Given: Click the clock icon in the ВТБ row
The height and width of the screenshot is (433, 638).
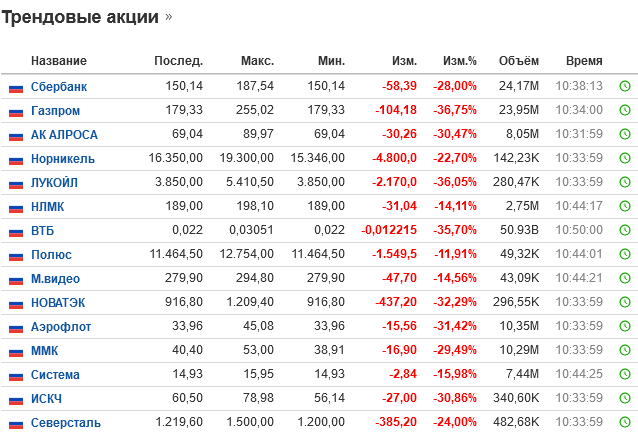Looking at the screenshot, I should (x=624, y=231).
